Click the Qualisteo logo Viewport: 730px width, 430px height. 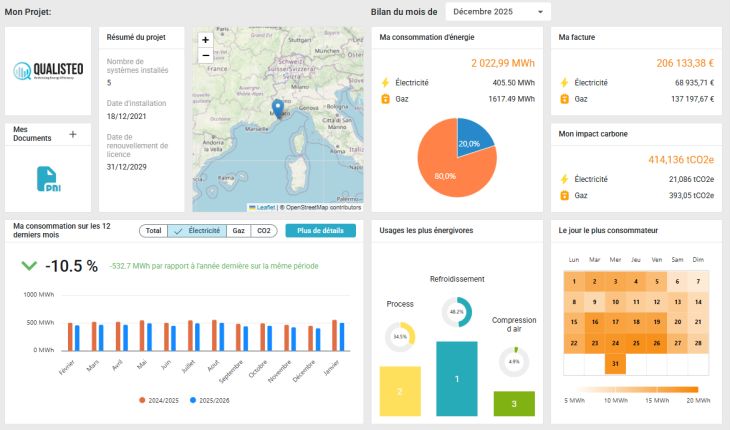48,71
